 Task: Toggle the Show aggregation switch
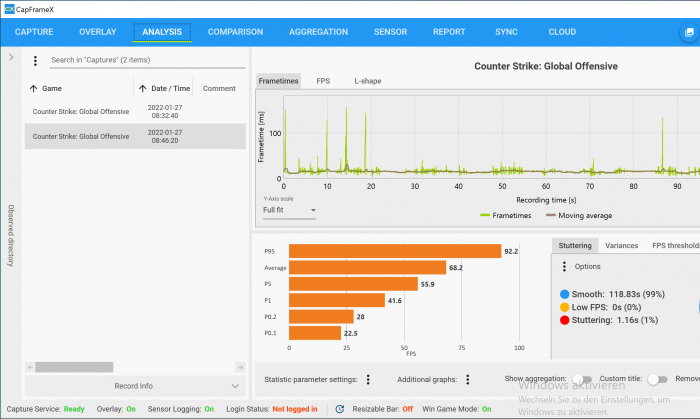click(x=580, y=380)
